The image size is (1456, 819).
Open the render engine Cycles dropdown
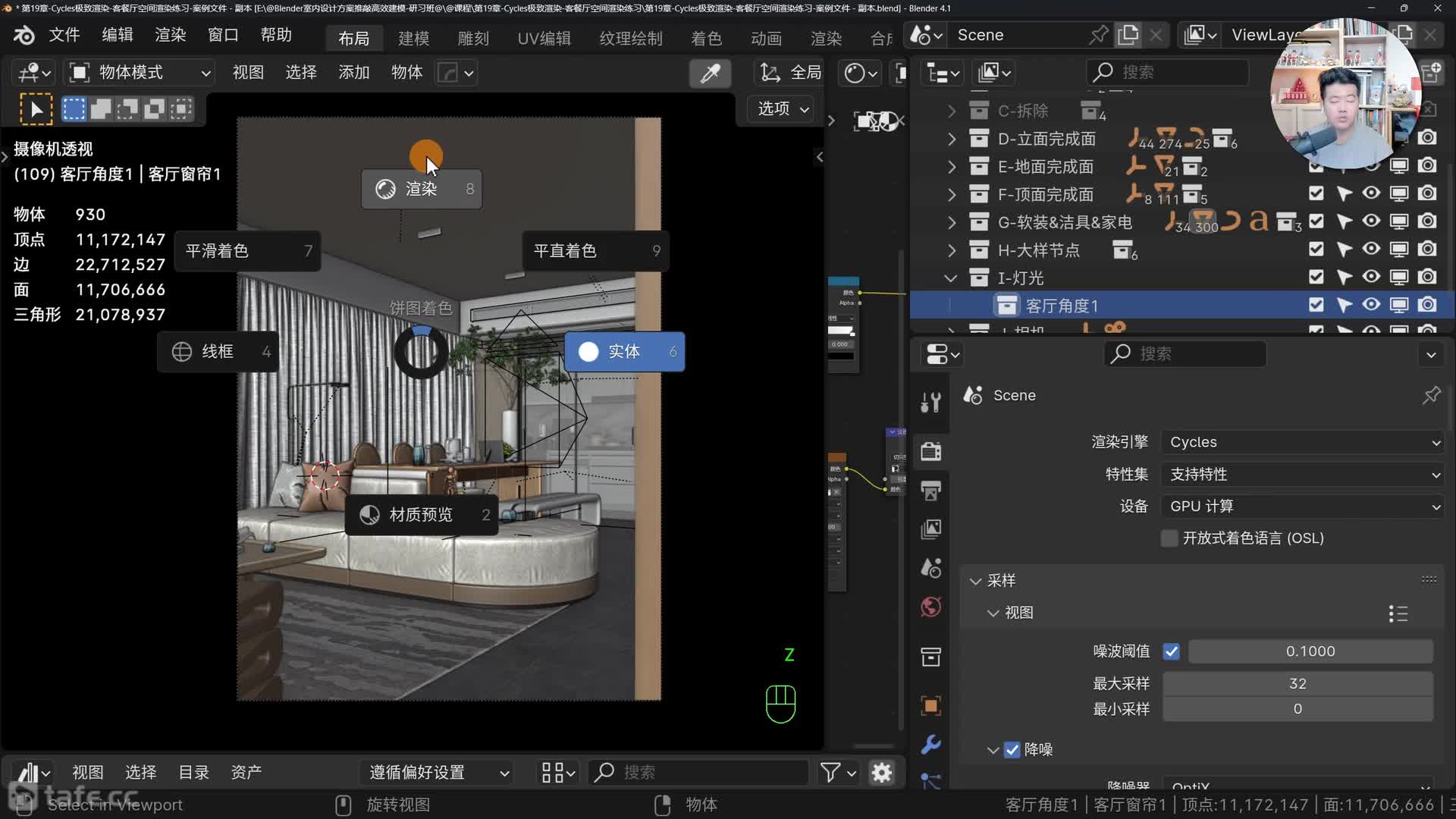tap(1303, 442)
